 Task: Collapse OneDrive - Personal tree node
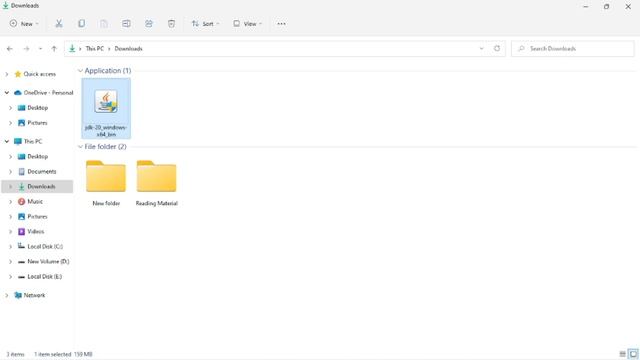(7, 93)
